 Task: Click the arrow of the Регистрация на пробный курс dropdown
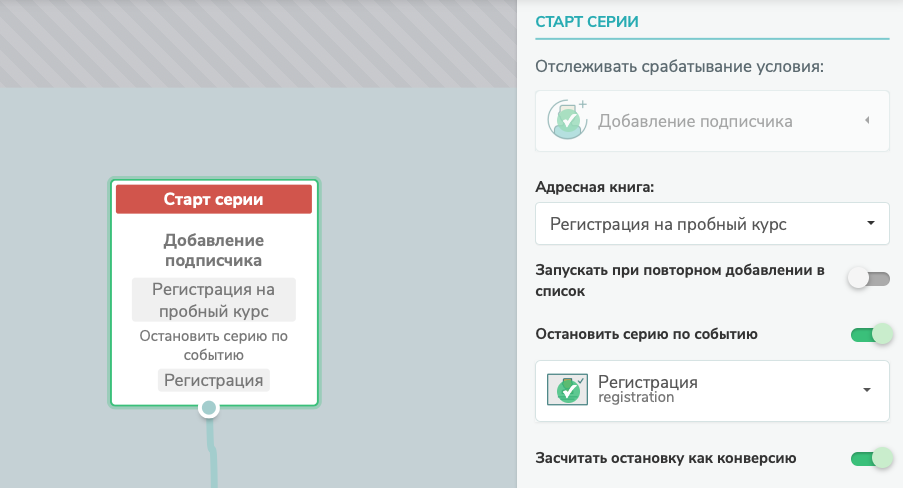point(871,223)
